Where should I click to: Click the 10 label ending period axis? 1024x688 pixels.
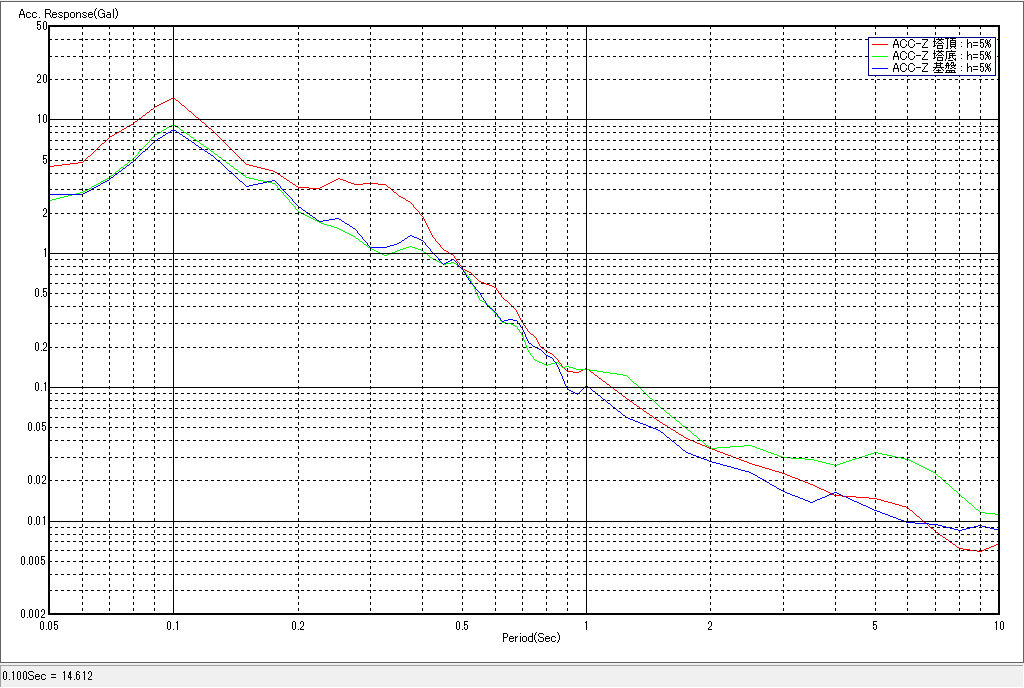(997, 625)
